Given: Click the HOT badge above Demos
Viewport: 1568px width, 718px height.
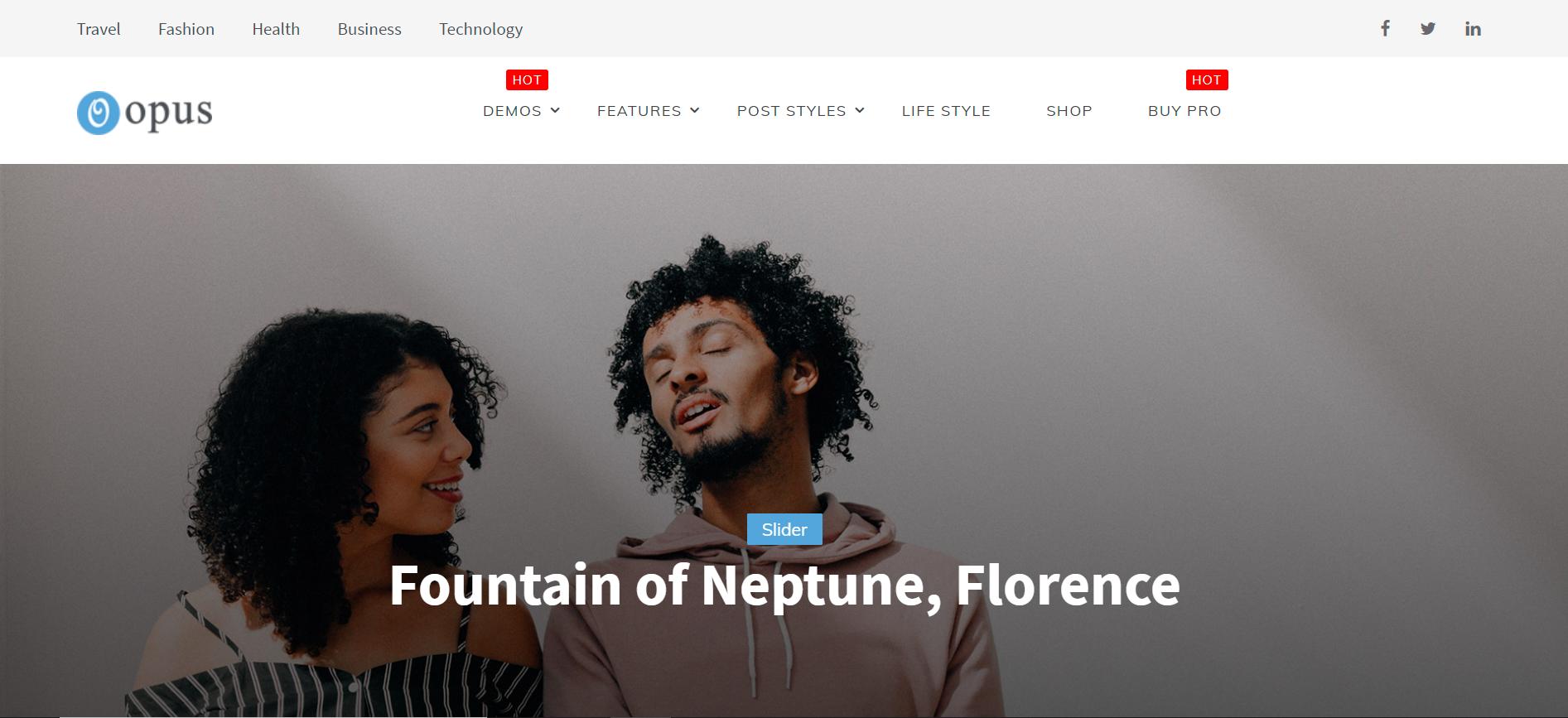Looking at the screenshot, I should coord(527,80).
